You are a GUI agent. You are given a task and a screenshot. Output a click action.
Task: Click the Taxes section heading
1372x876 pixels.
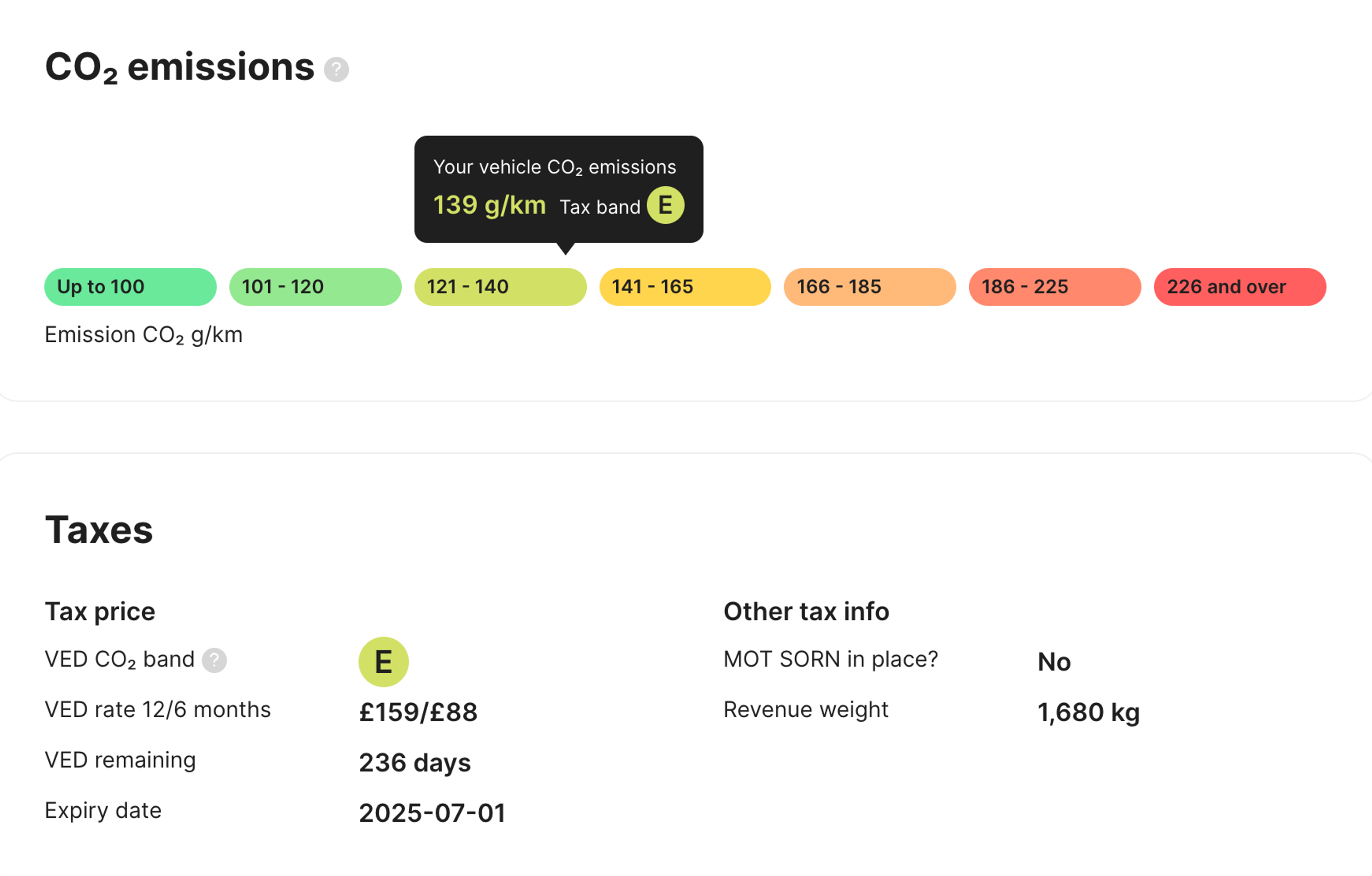(x=99, y=530)
